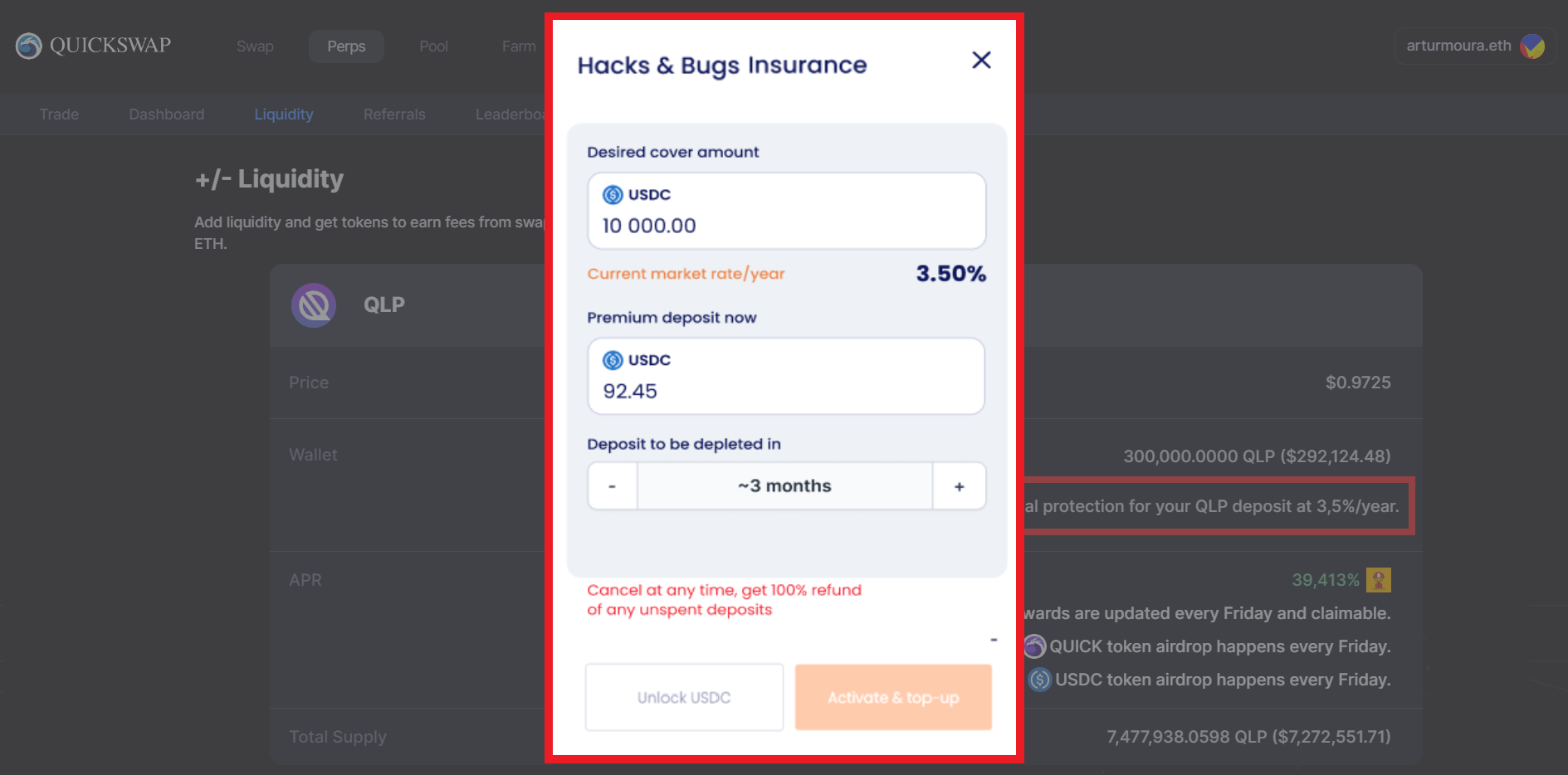The height and width of the screenshot is (775, 1568).
Task: Go to the Pool tab
Action: (x=433, y=46)
